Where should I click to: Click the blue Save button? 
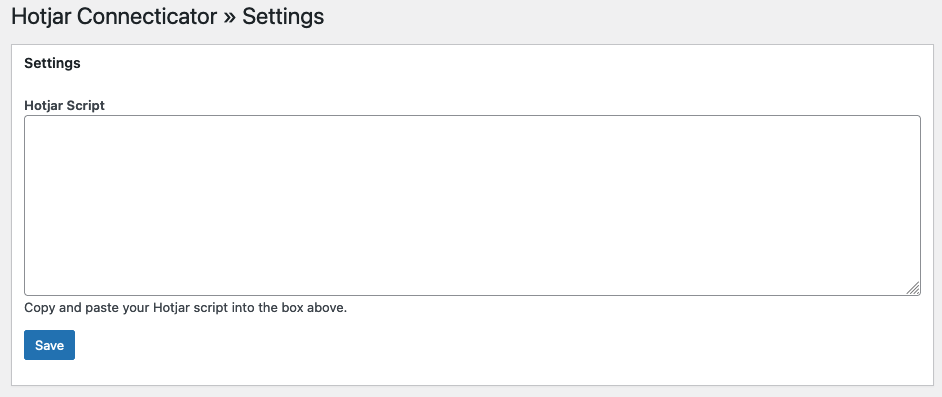[x=49, y=345]
